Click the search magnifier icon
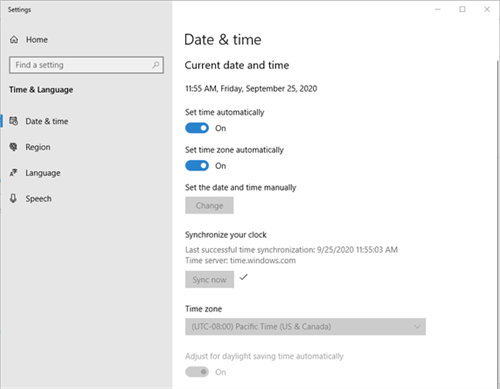Screen dimensions: 500x389 (156, 65)
